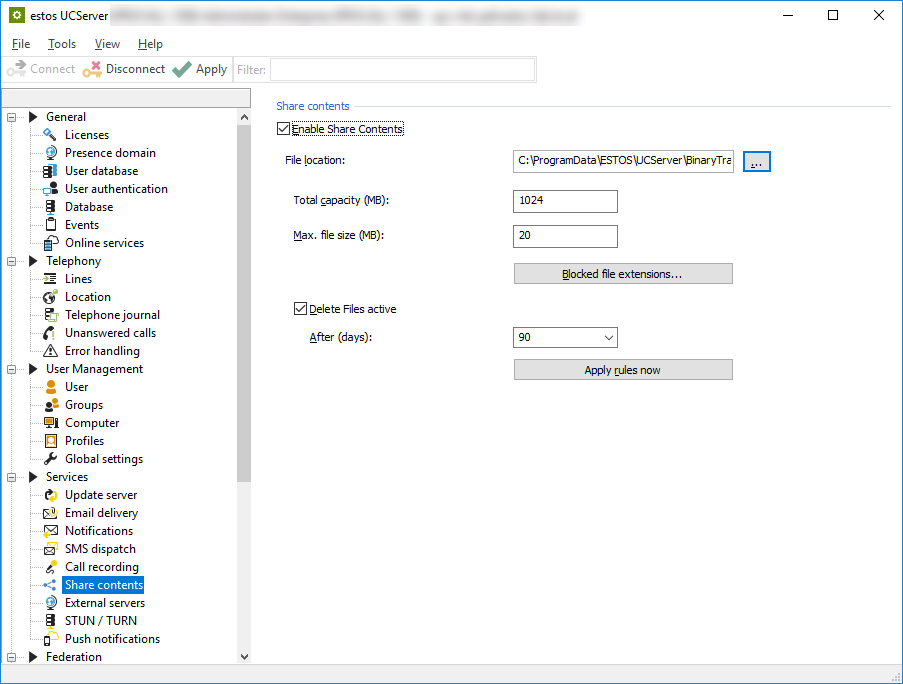
Task: Uncheck the Delete Files active checkbox
Action: tap(300, 309)
